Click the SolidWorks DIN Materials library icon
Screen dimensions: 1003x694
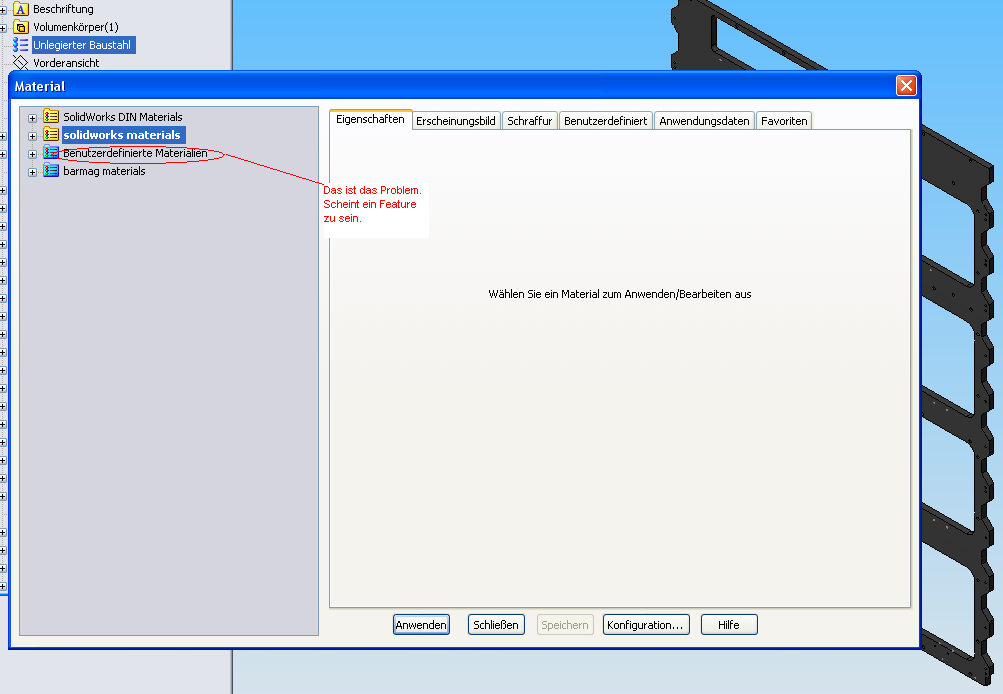pyautogui.click(x=51, y=116)
